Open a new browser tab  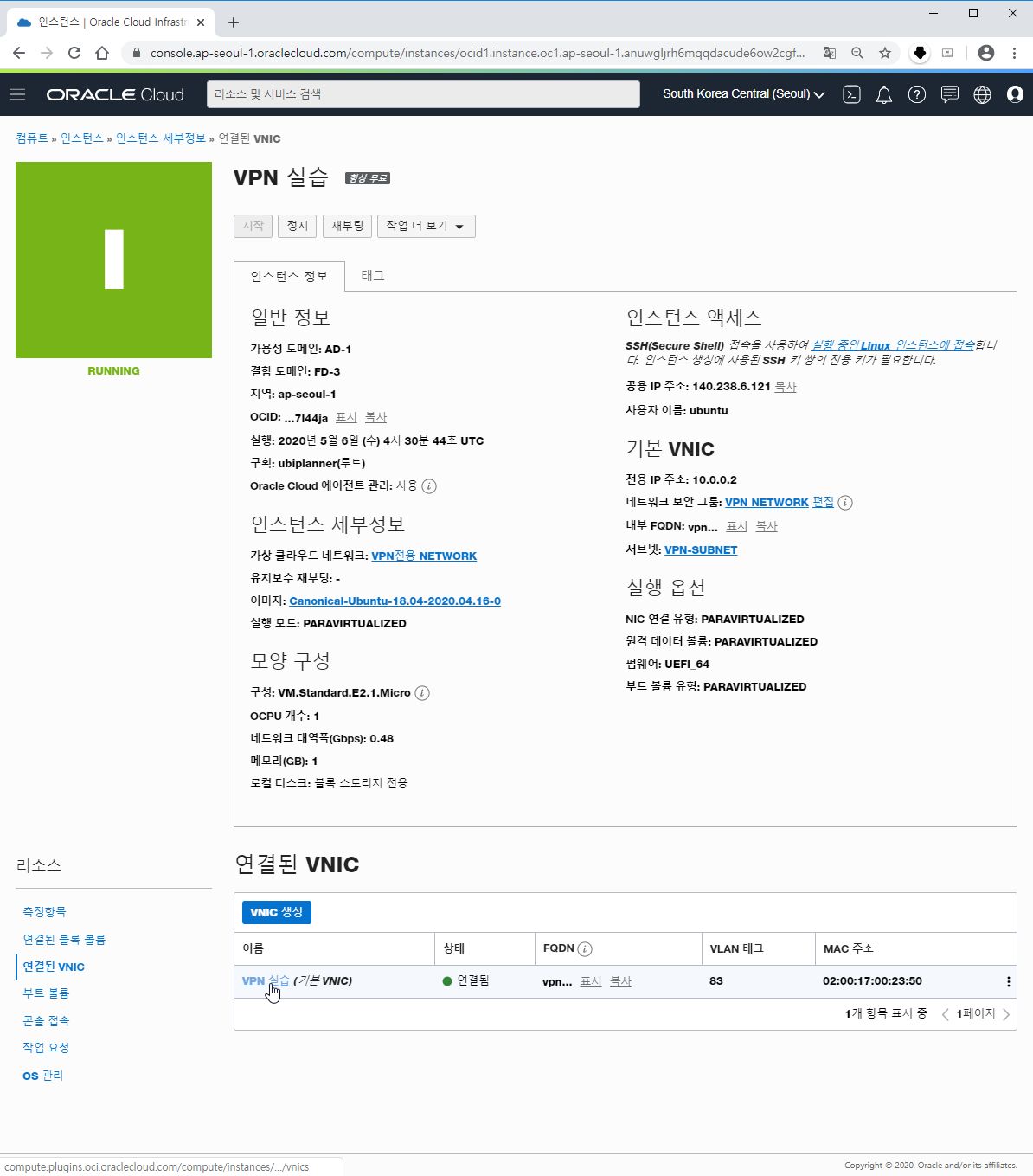pos(234,22)
